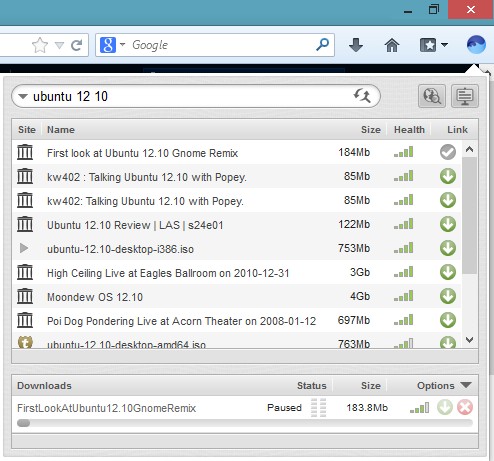This screenshot has height=461, width=494.
Task: Select FirstLookAtUbuntu12.10GnomeRemix download
Action: pyautogui.click(x=106, y=408)
